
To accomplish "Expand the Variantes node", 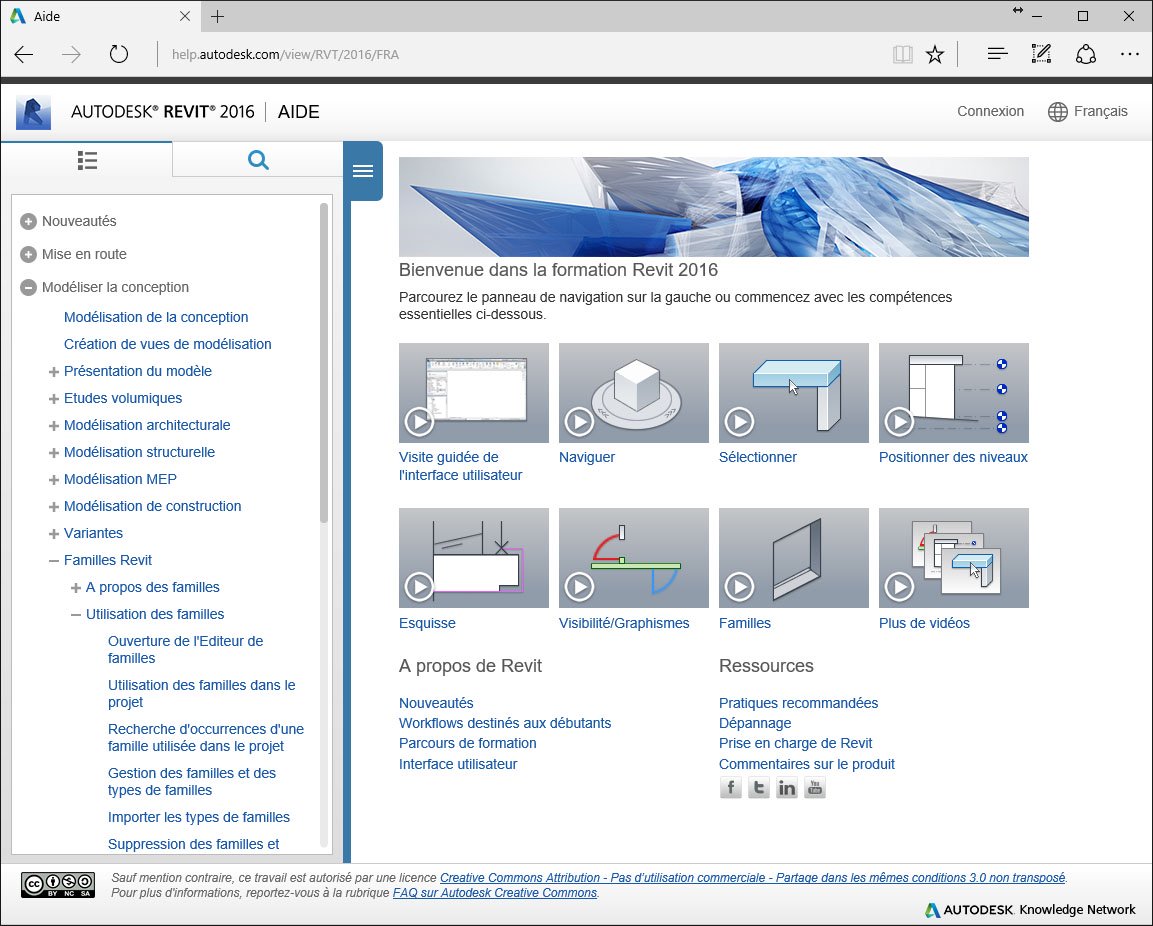I will [x=54, y=534].
